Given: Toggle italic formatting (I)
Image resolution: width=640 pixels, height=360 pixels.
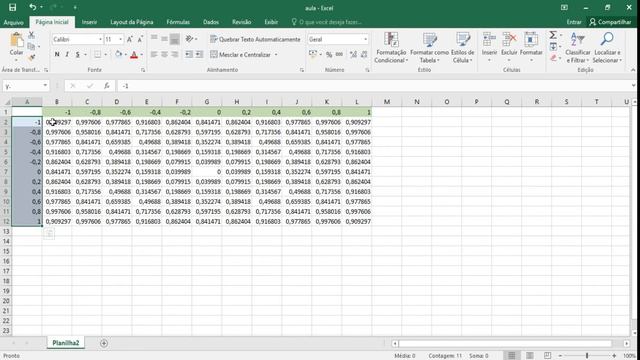Looking at the screenshot, I should click(x=67, y=54).
